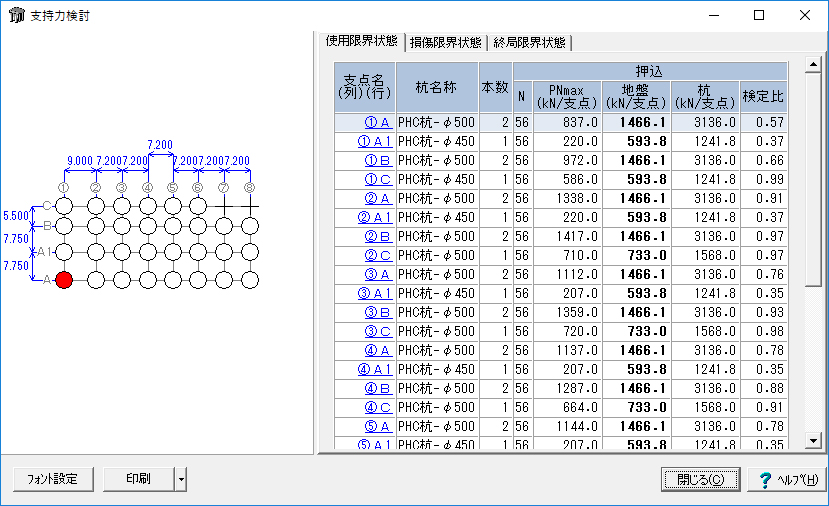829x506 pixels.
Task: Switch to the 使用限界状態 tab
Action: 362,41
